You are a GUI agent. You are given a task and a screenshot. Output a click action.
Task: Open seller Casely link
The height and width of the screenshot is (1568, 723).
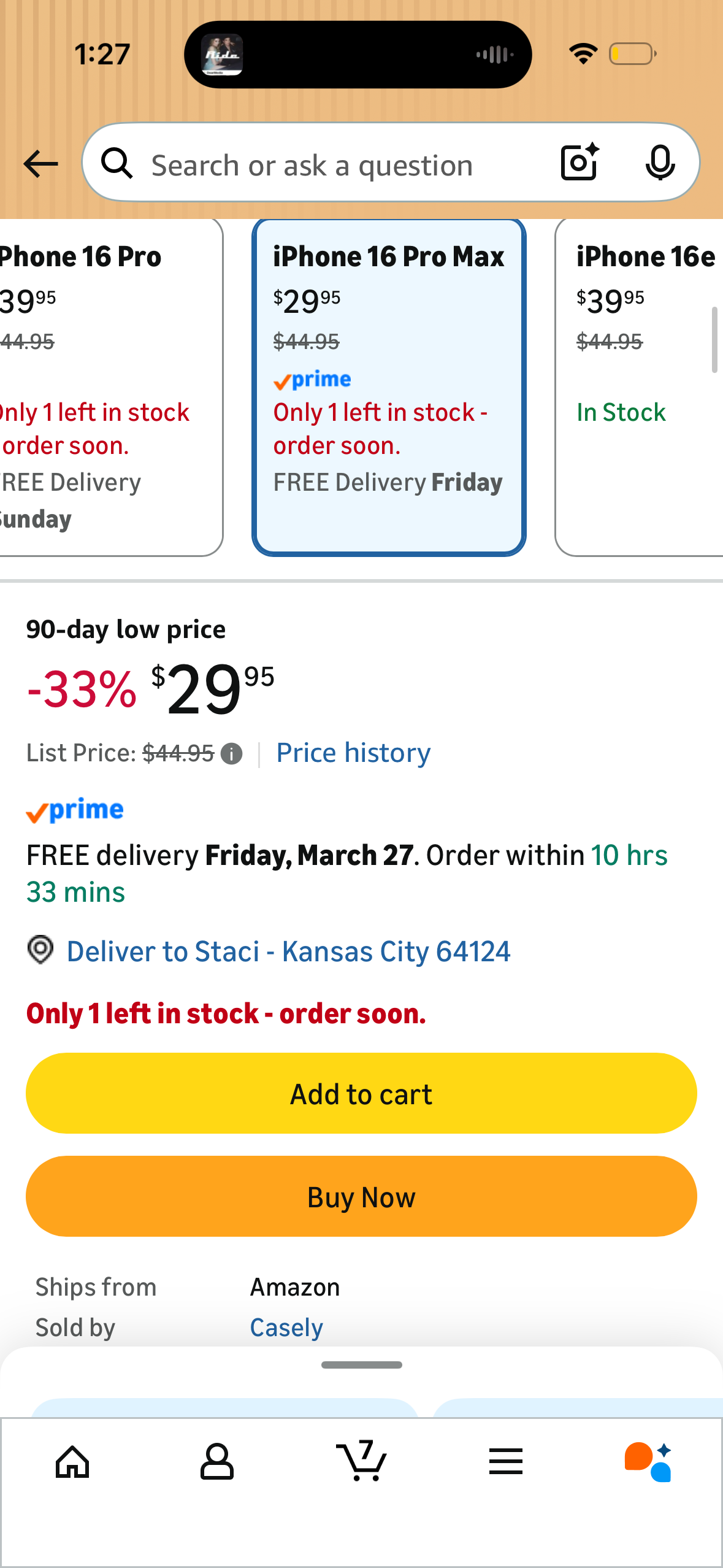click(286, 1328)
